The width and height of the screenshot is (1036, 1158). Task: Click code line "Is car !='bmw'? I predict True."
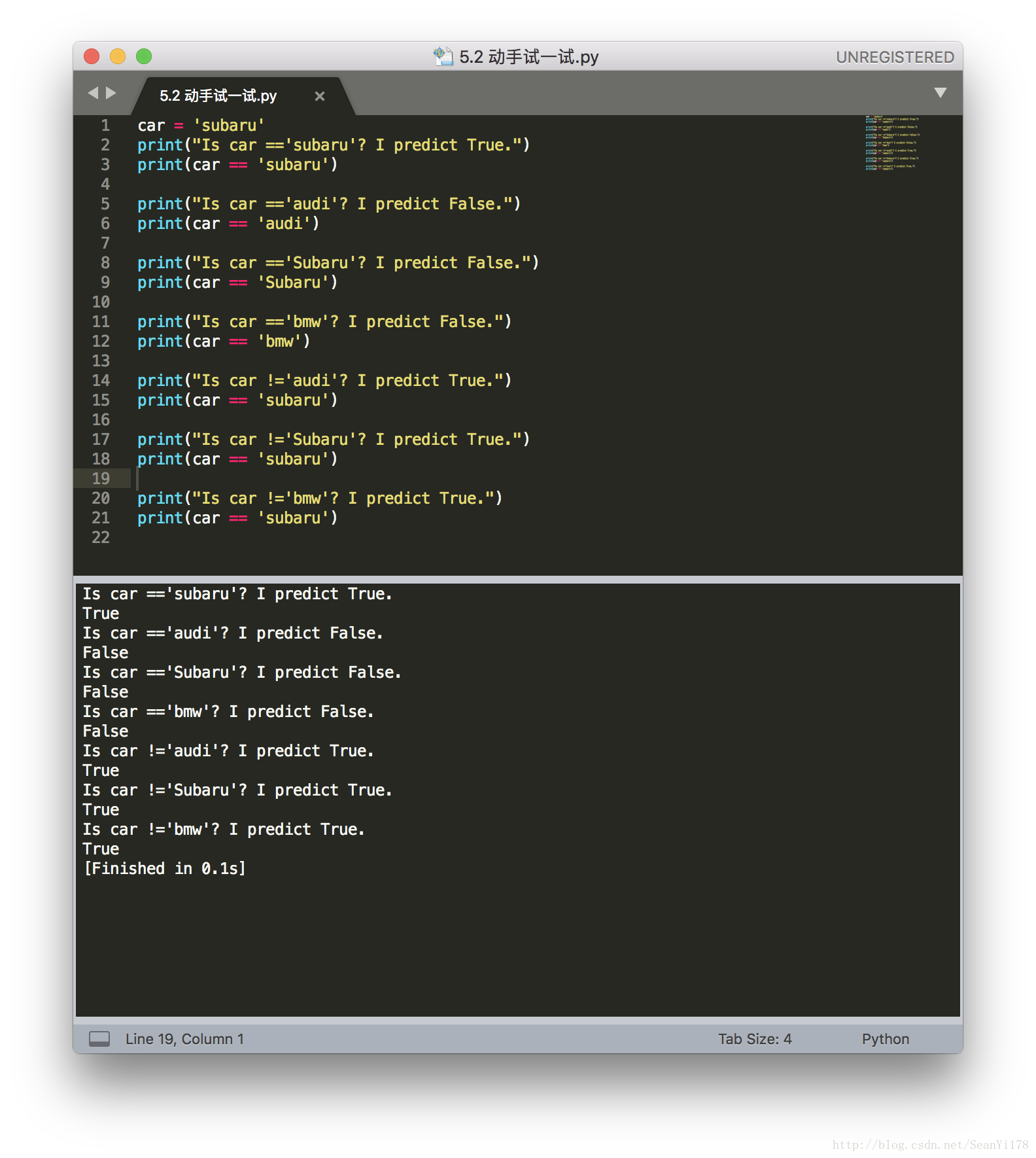coord(320,498)
